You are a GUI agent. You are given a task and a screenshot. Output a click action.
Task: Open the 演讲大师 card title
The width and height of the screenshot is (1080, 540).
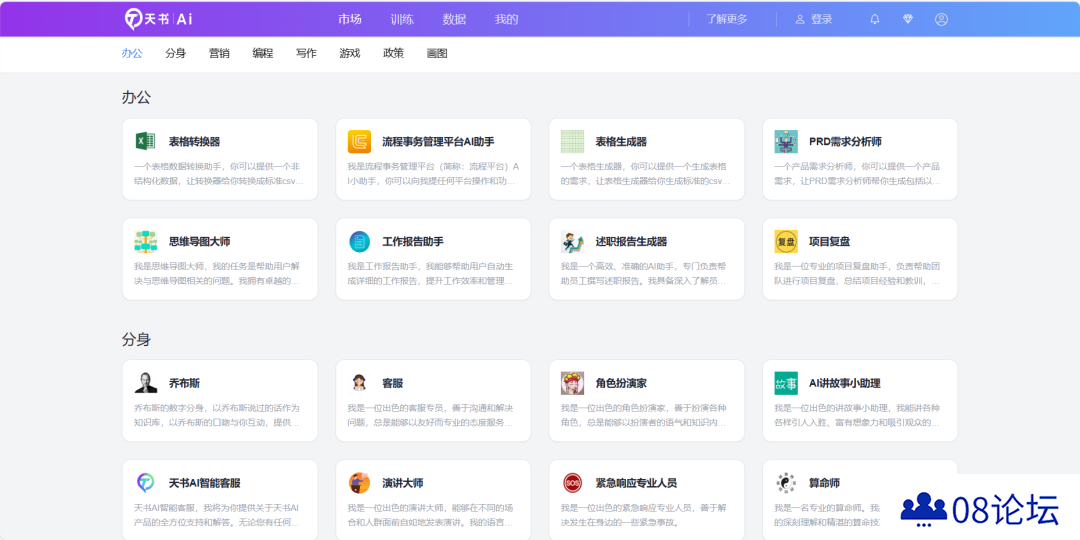pos(403,484)
